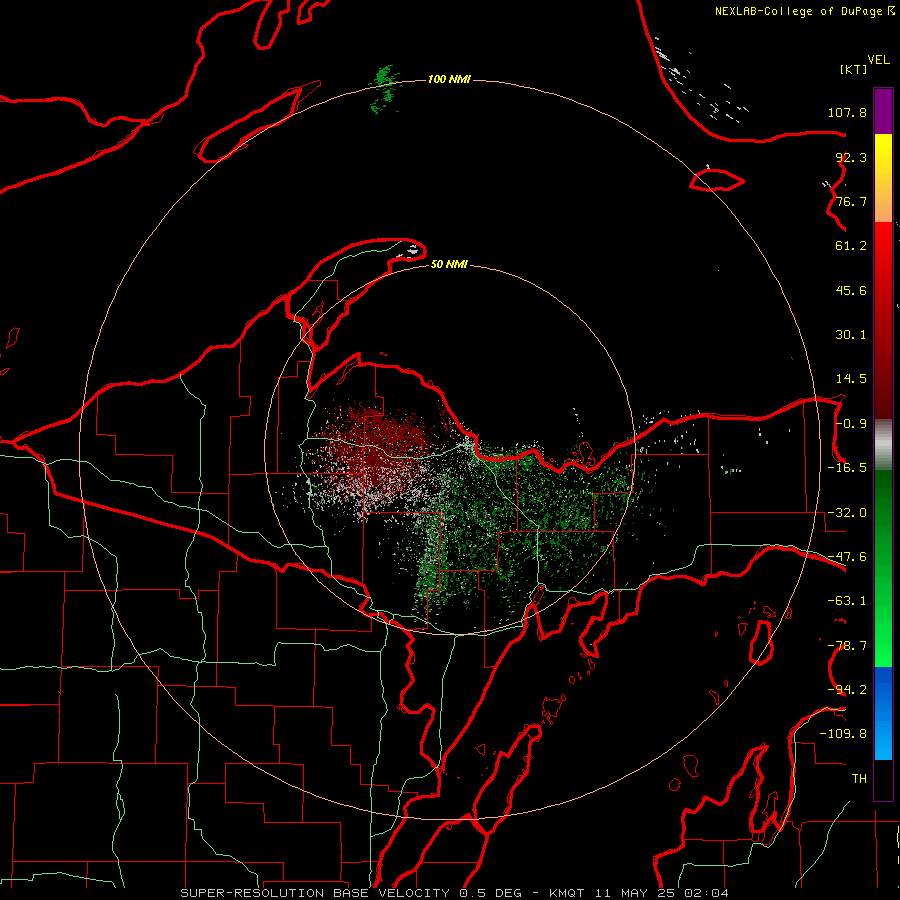Viewport: 900px width, 900px height.
Task: Click the -94.2 scale value
Action: tap(847, 689)
